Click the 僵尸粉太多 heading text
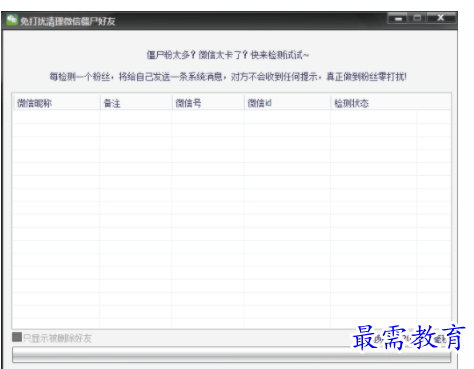The image size is (474, 369). 228,55
